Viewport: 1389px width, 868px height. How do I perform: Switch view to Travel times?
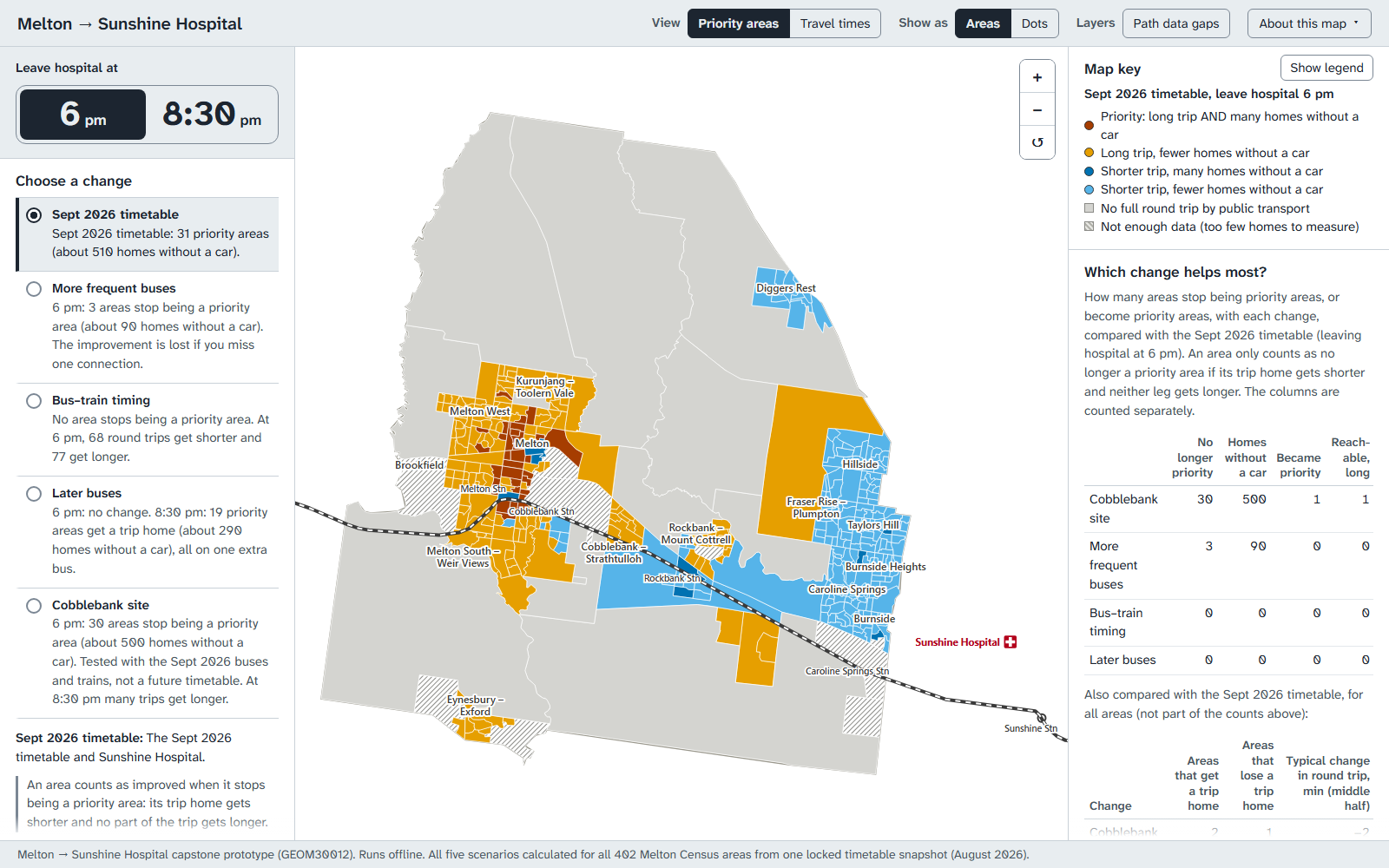(x=835, y=23)
